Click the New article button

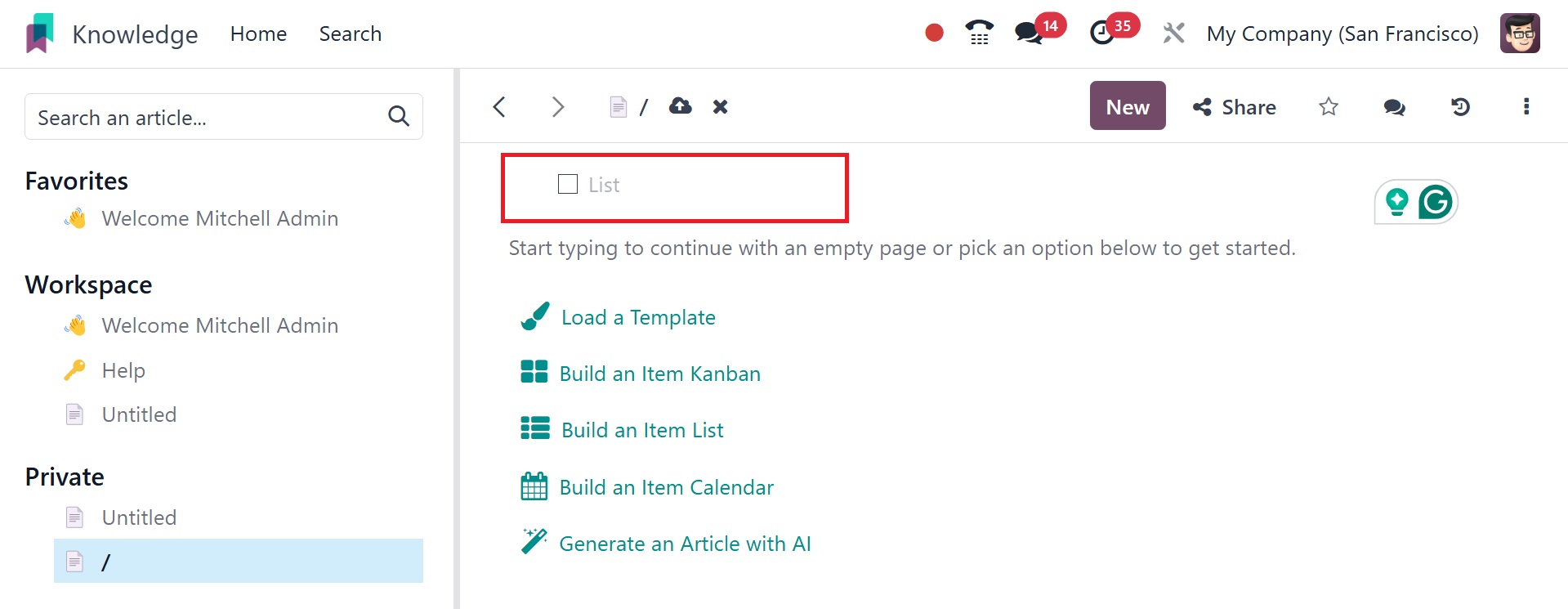[x=1127, y=106]
